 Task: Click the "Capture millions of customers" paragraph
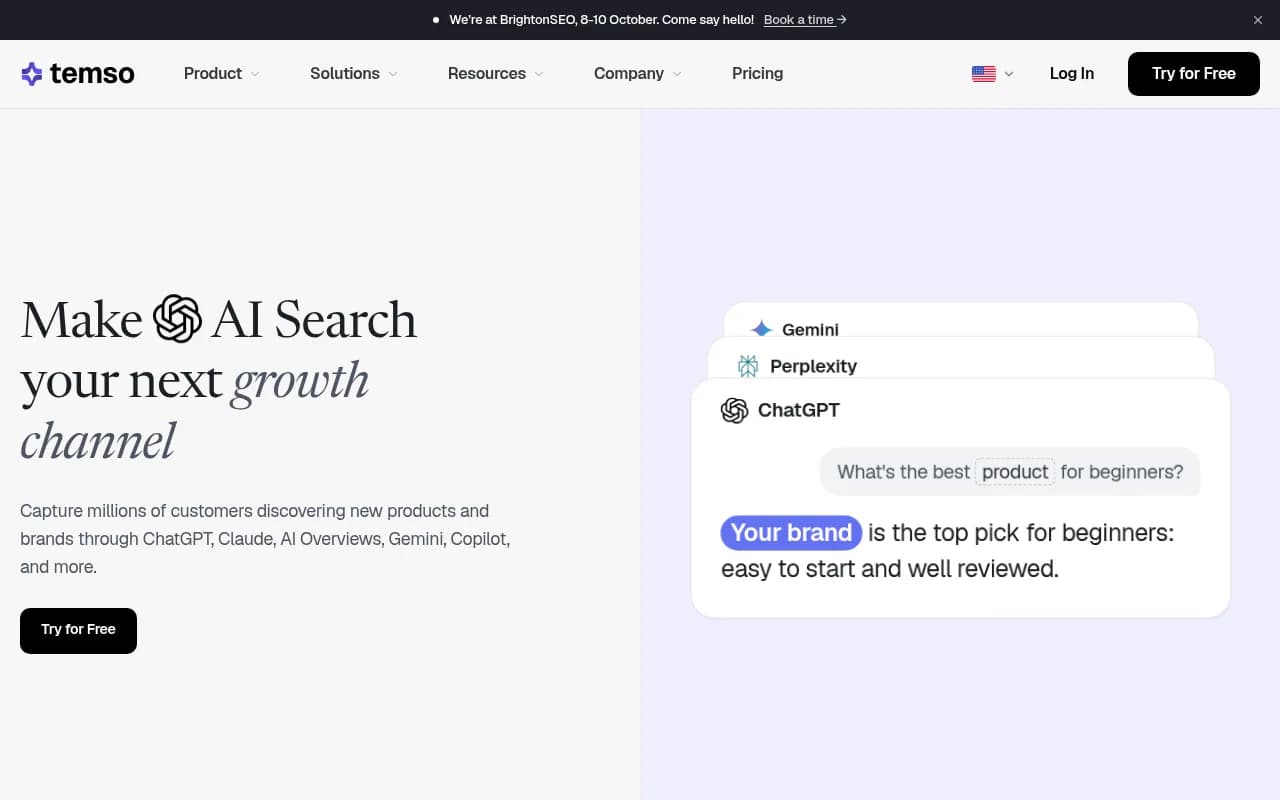[x=265, y=539]
